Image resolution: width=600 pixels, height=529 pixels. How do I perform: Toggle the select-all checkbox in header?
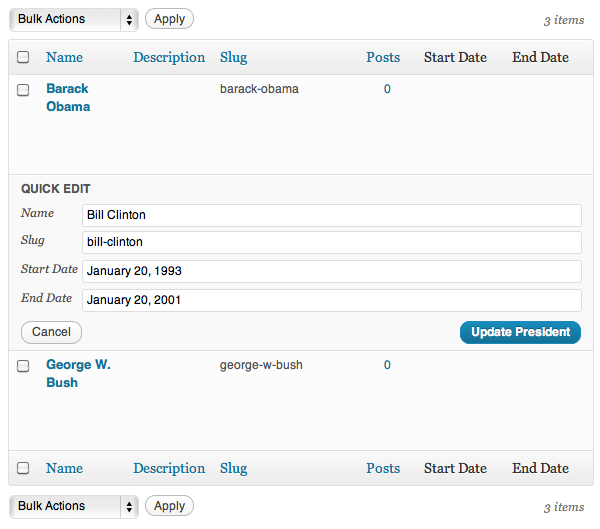click(24, 58)
